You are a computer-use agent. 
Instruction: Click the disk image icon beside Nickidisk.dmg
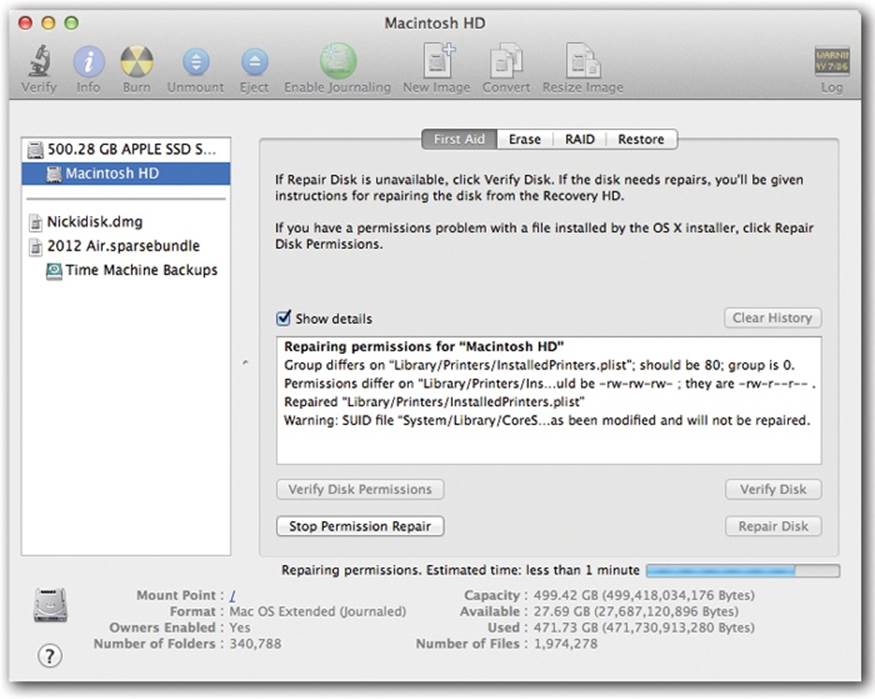(x=36, y=222)
